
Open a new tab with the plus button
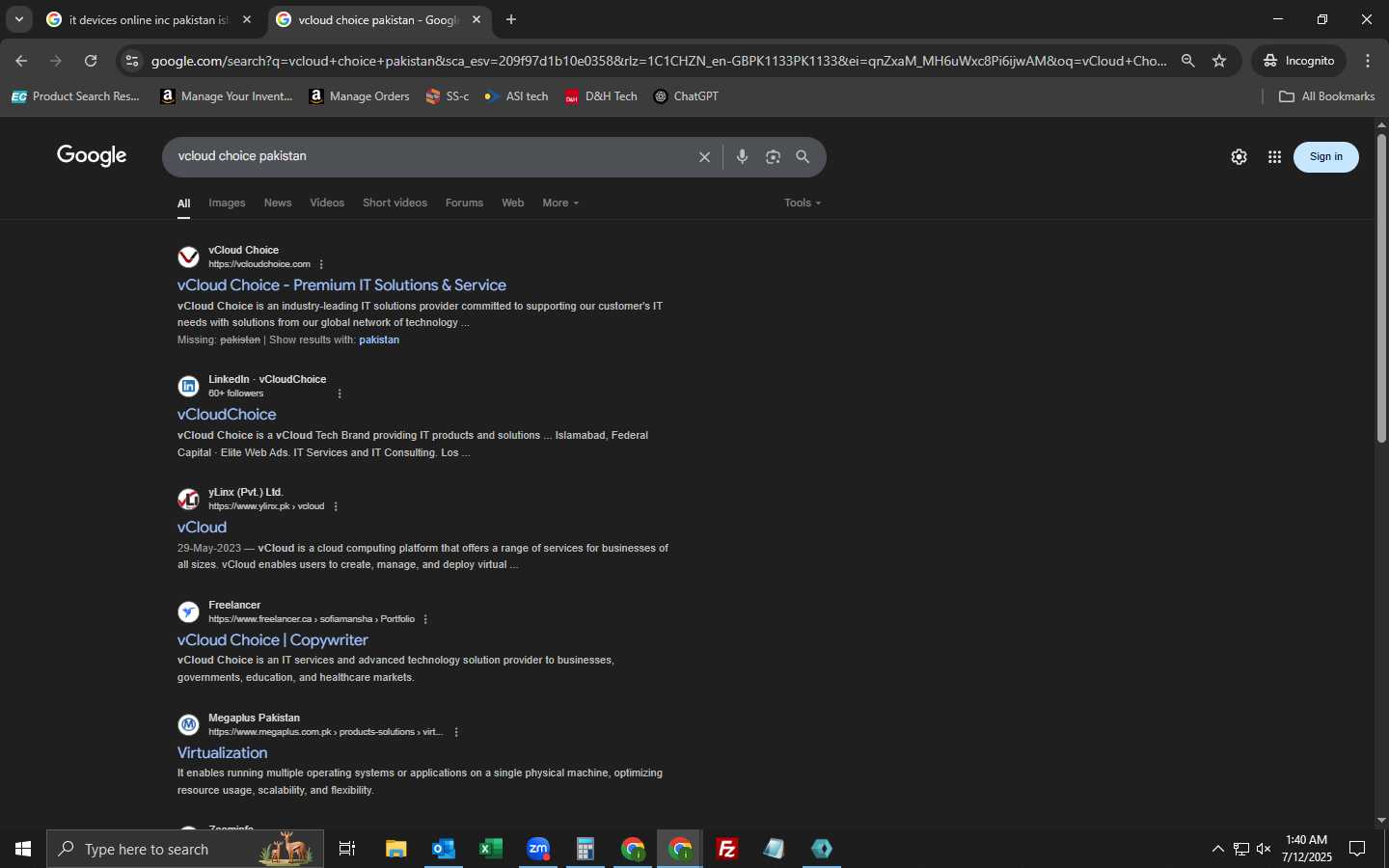point(511,19)
